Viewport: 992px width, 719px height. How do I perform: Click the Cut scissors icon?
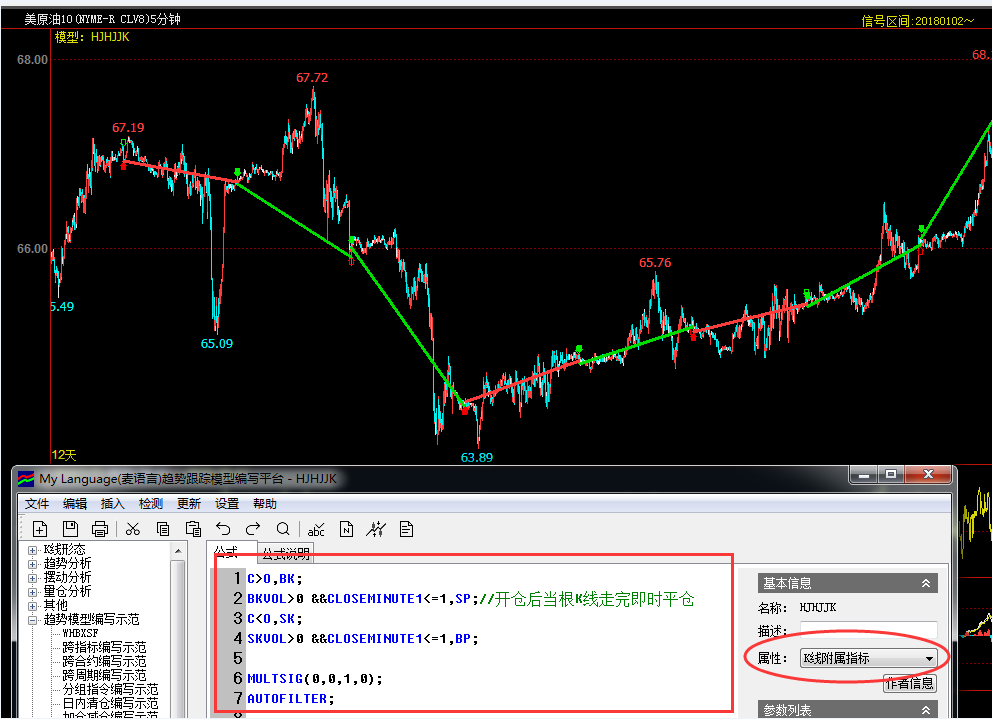(x=133, y=529)
